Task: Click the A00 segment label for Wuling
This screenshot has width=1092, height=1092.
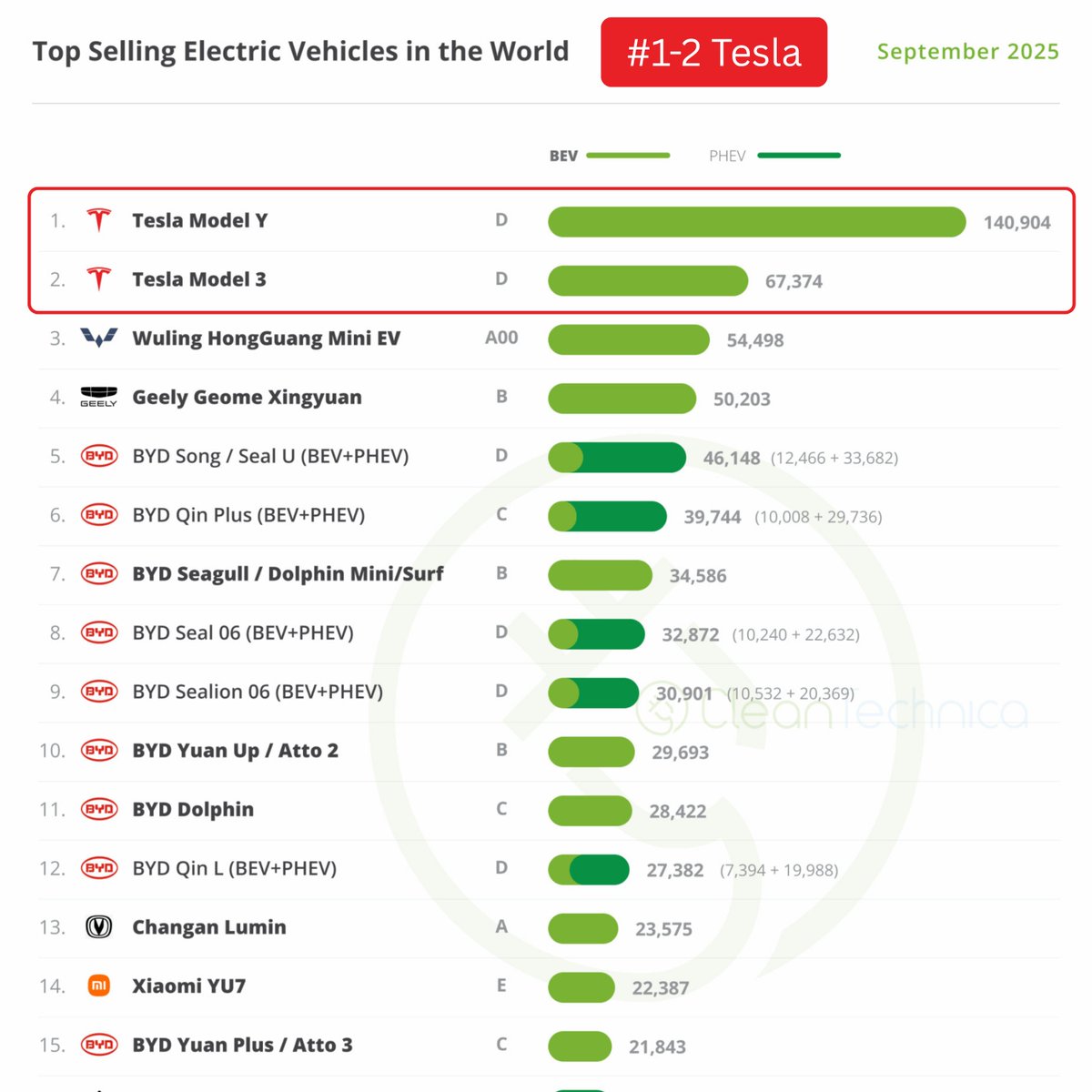Action: coord(501,338)
